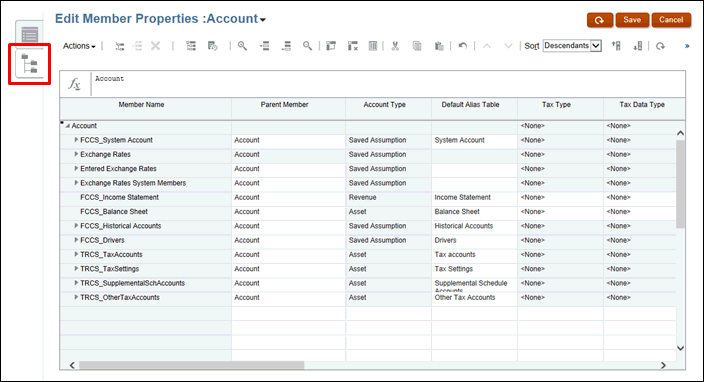Expand the TRCS_SupplementalSchAccounts member
This screenshot has width=704, height=382.
point(76,283)
